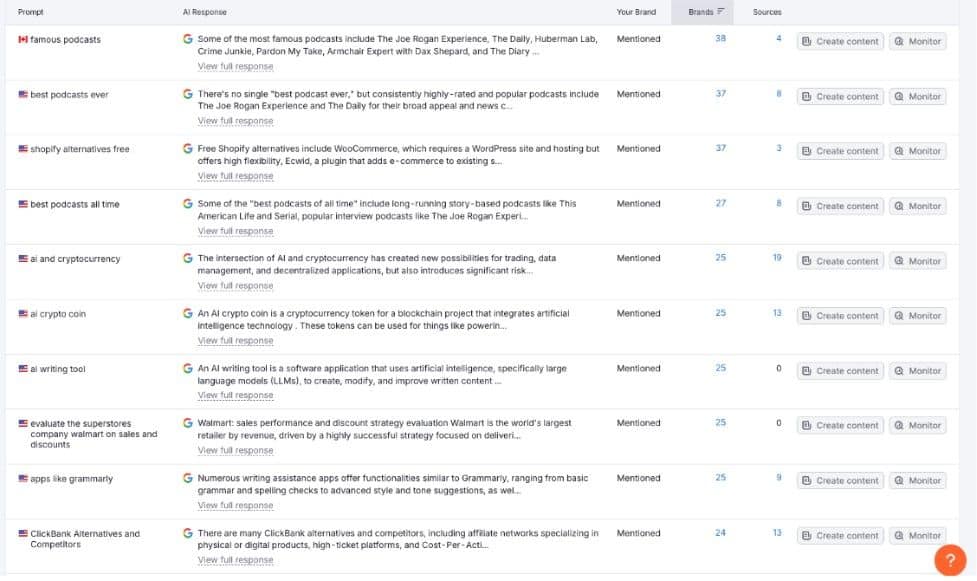View full response for ClickBank Alternatives
The height and width of the screenshot is (581, 977).
(x=236, y=560)
